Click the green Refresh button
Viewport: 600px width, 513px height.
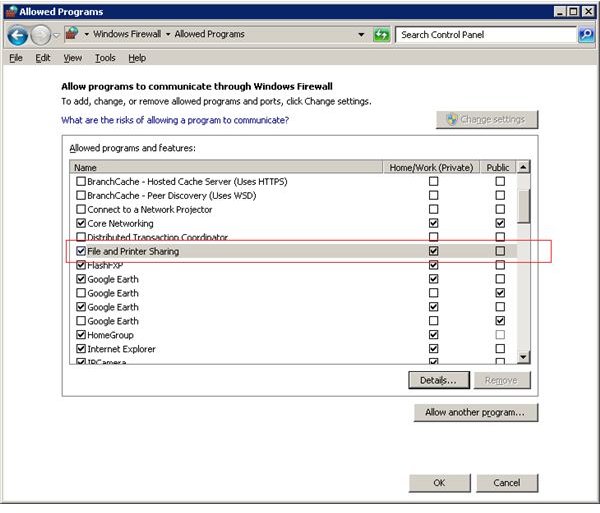pyautogui.click(x=381, y=35)
